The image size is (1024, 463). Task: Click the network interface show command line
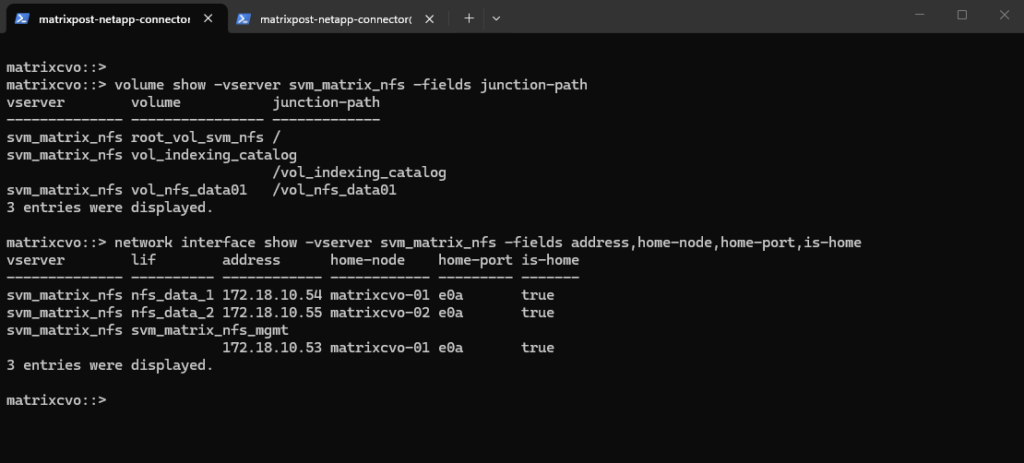487,243
